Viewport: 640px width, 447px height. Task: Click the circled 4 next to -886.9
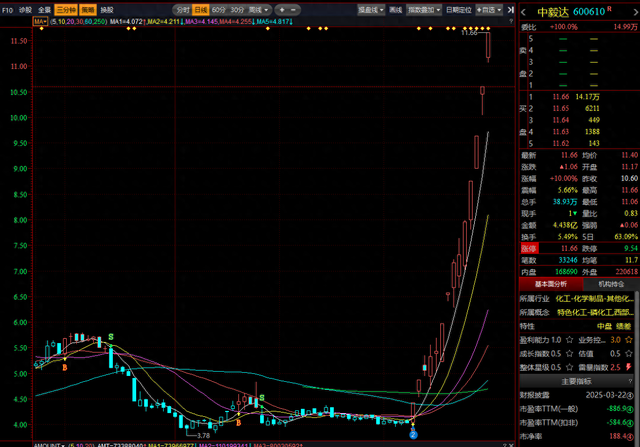coord(630,409)
